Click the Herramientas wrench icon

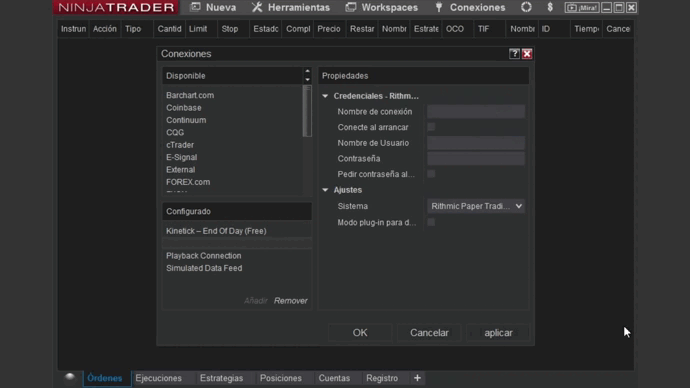[x=257, y=7]
